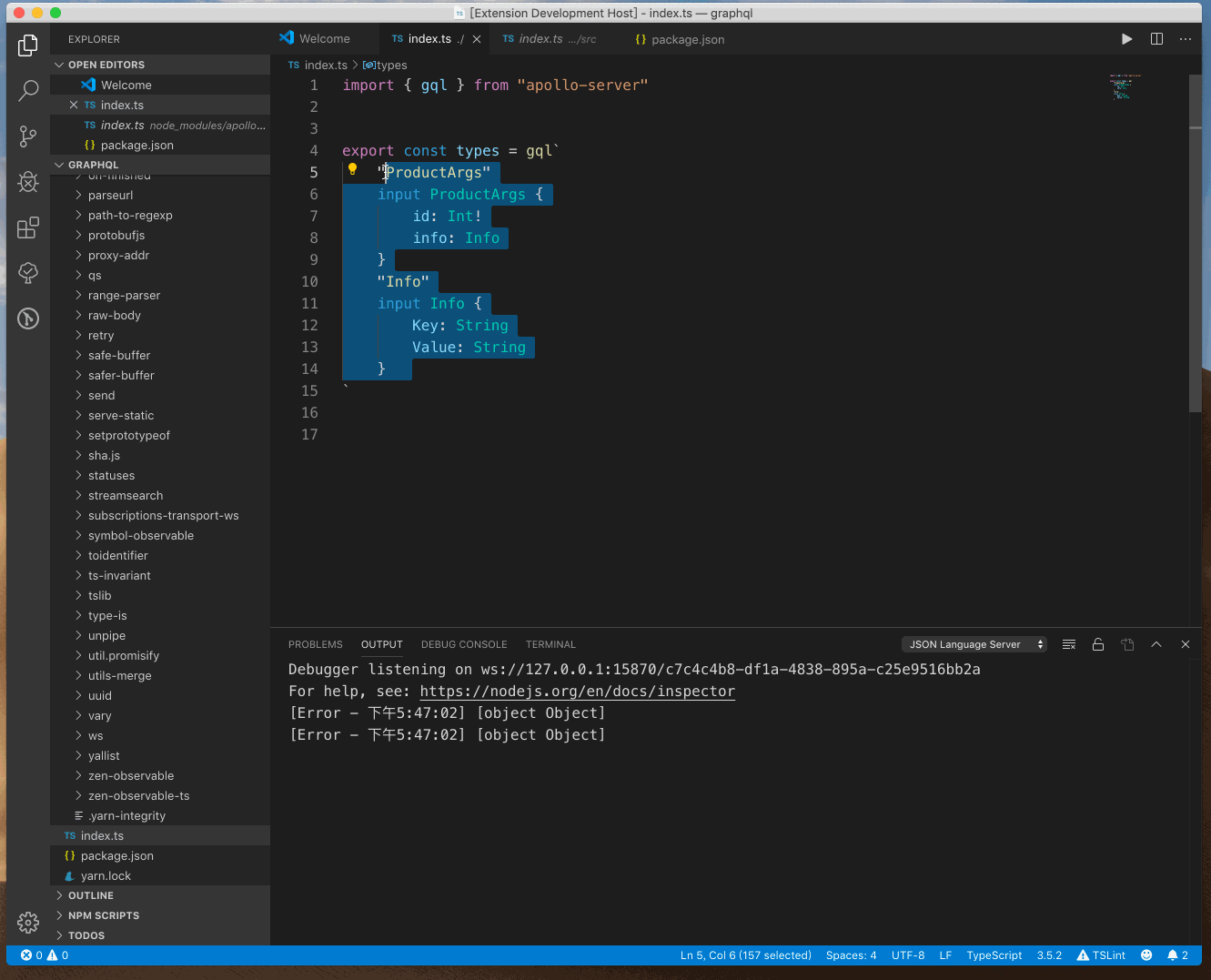Viewport: 1211px width, 980px height.
Task: Clear the Output panel content
Action: 1069,643
